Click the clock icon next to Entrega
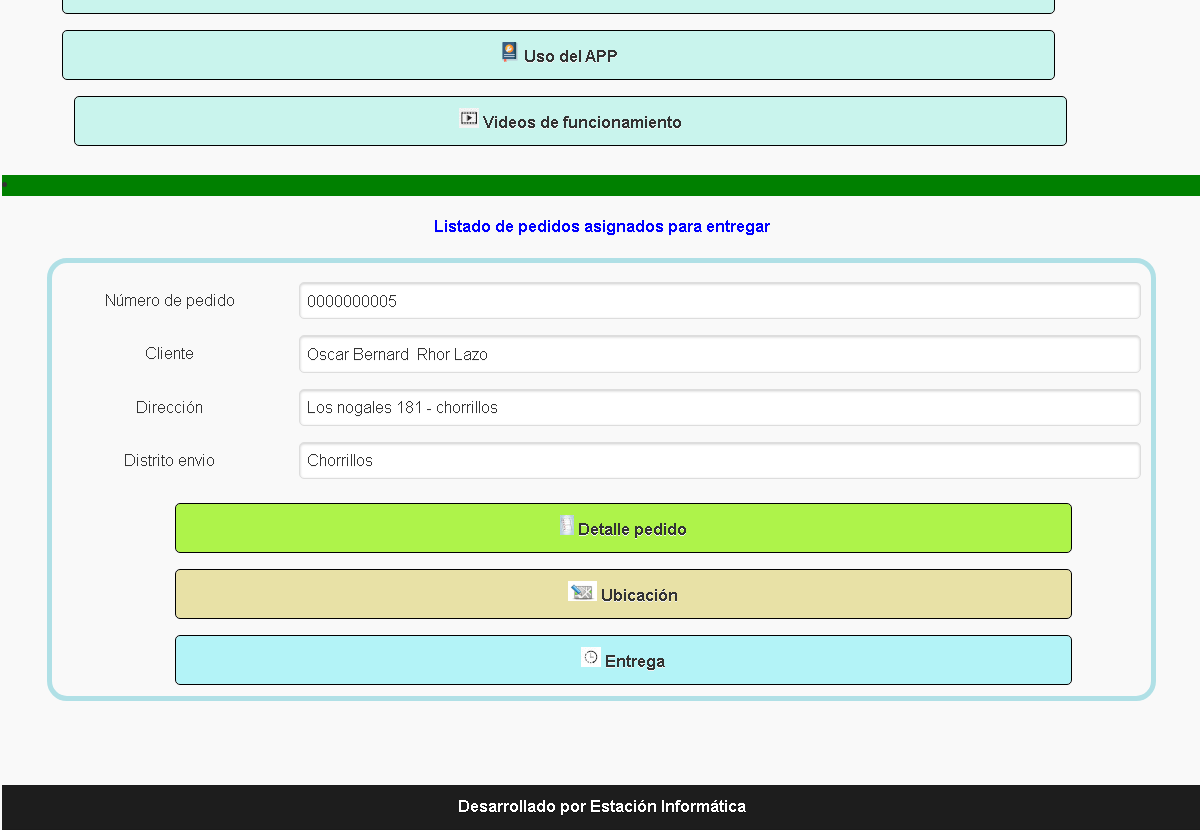1200x830 pixels. point(591,658)
